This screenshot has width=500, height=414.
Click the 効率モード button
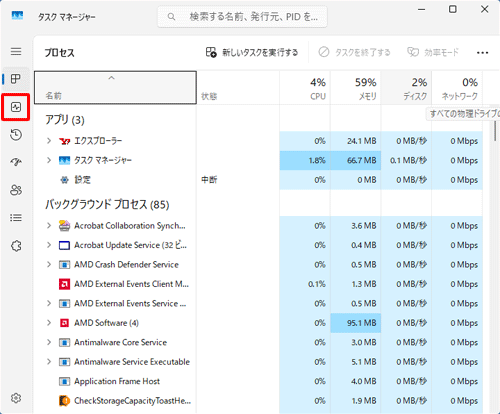pyautogui.click(x=433, y=52)
